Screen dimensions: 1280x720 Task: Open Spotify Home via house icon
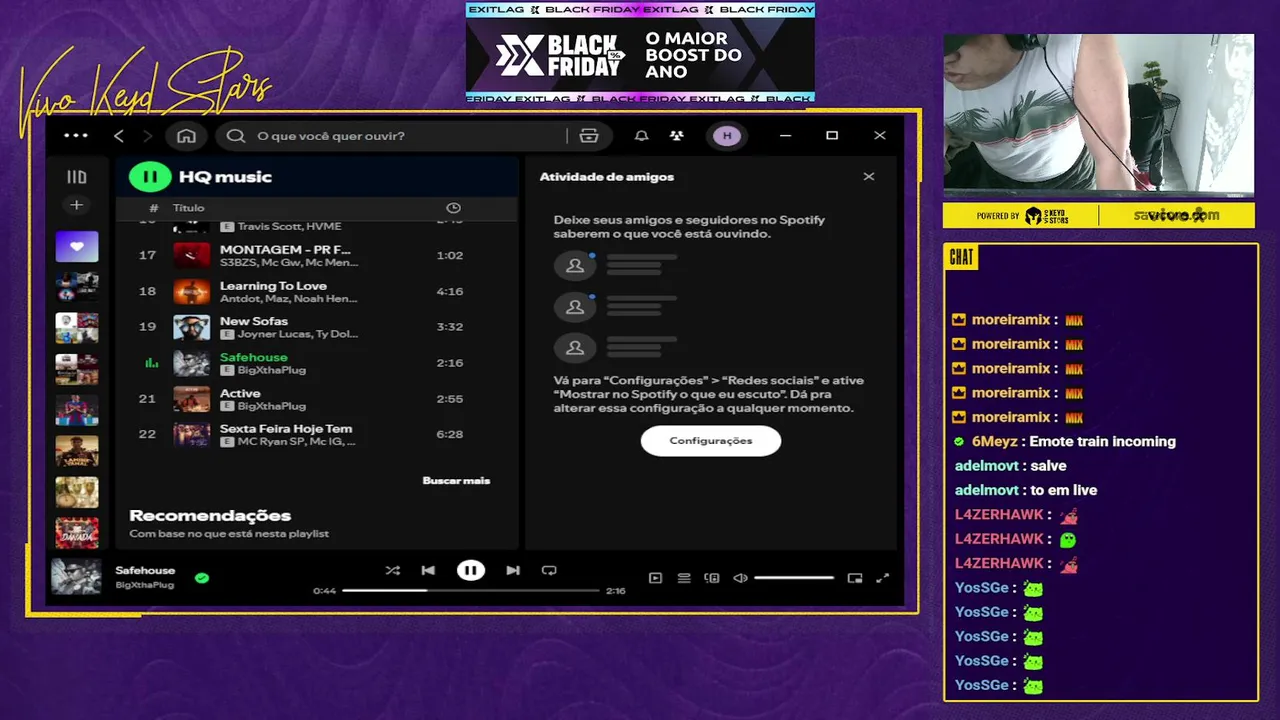click(x=186, y=136)
